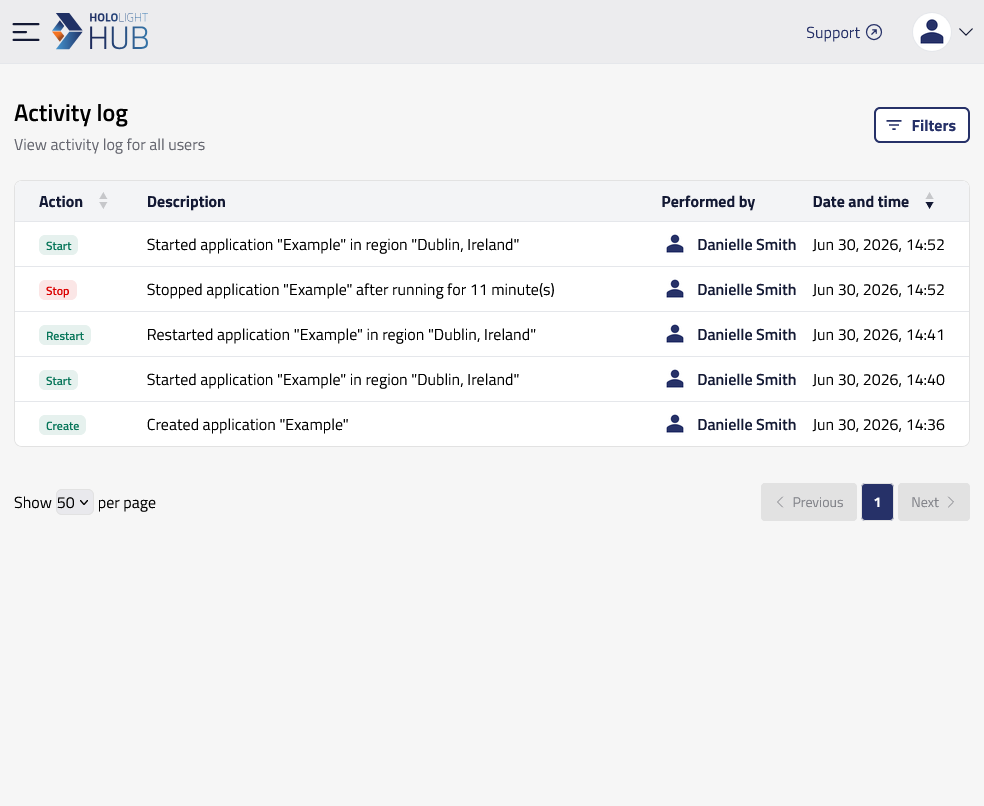Screen dimensions: 984x806
Task: Click the Date and time column header
Action: [860, 202]
